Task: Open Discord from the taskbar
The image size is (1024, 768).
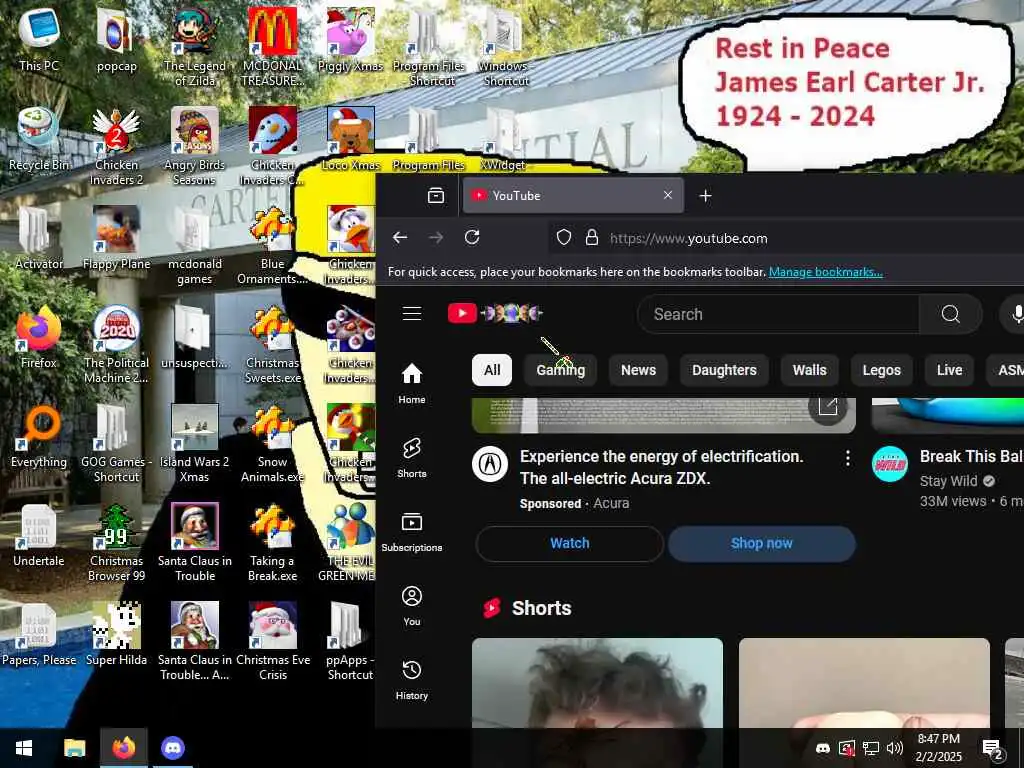Action: coord(172,748)
